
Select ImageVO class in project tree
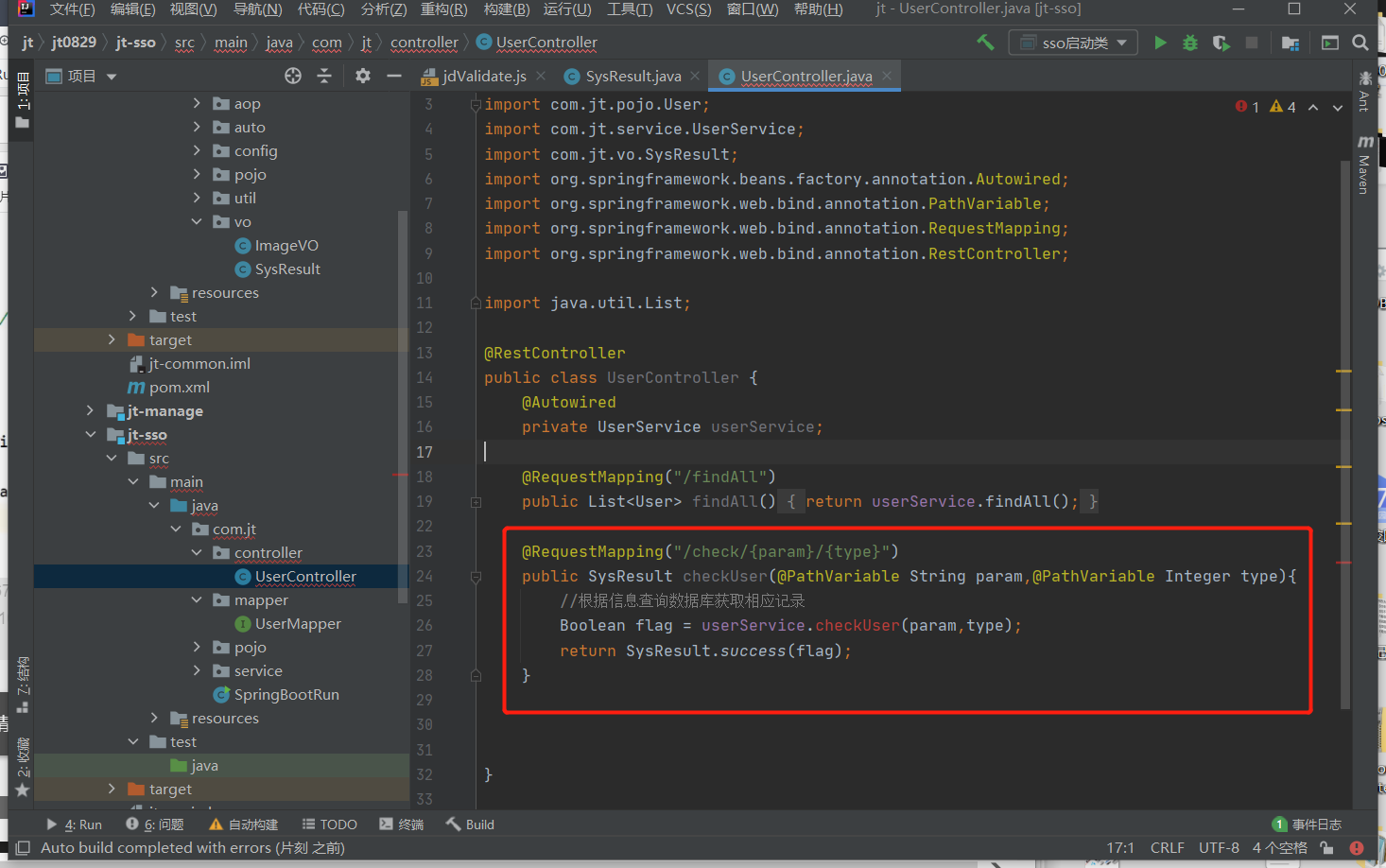(x=286, y=245)
